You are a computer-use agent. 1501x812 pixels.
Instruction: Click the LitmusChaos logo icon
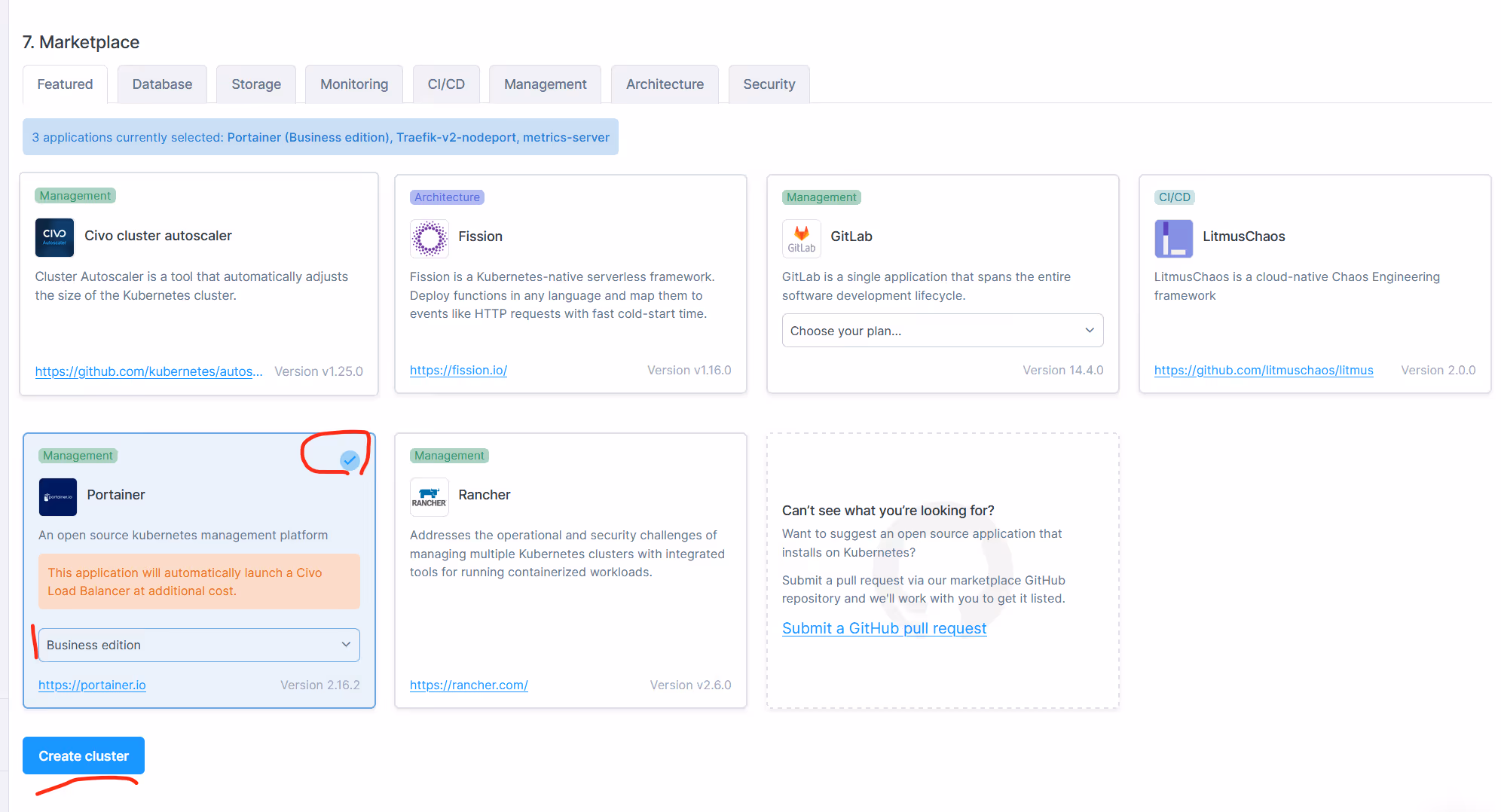1174,238
